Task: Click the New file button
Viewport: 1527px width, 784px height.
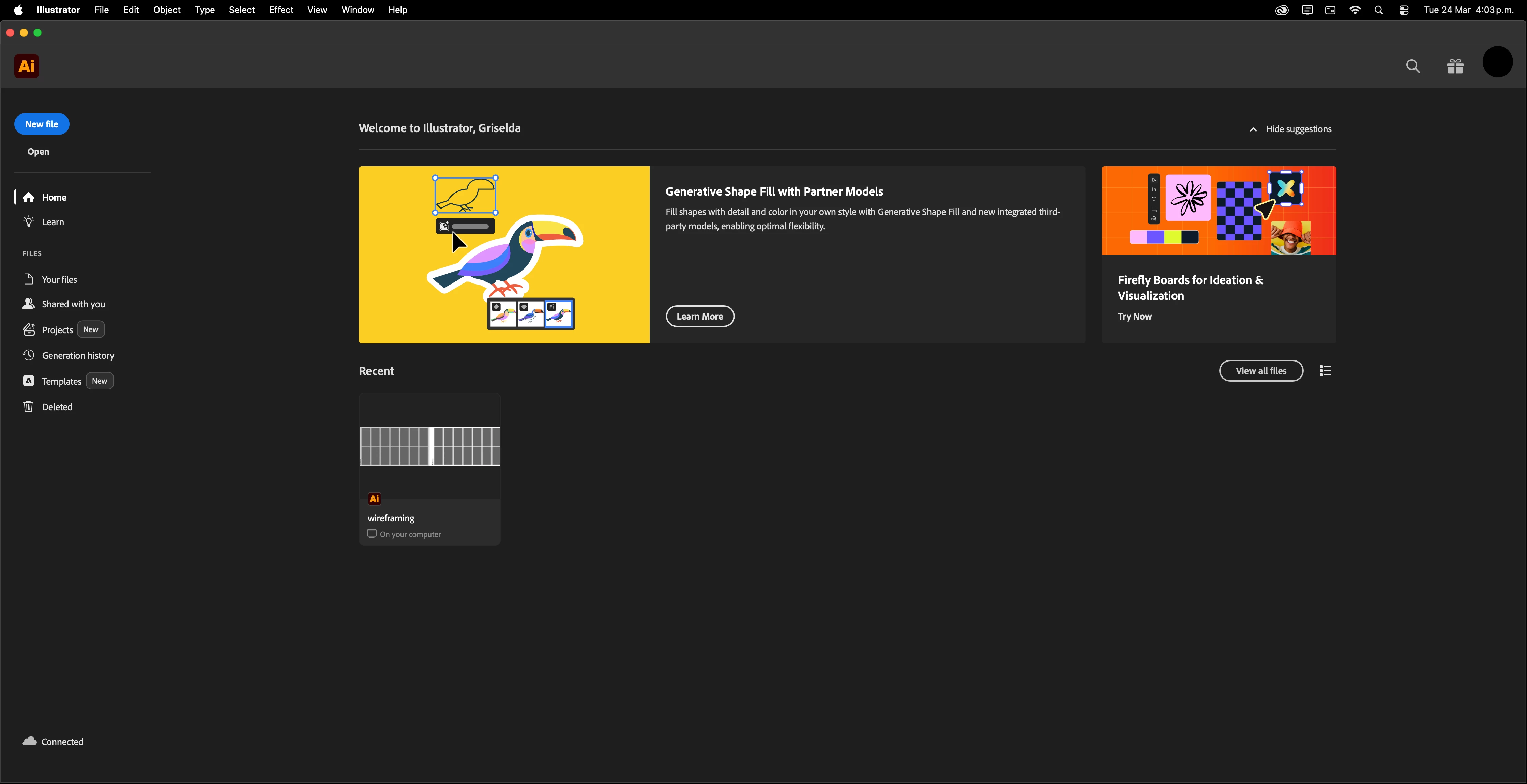Action: pyautogui.click(x=42, y=124)
